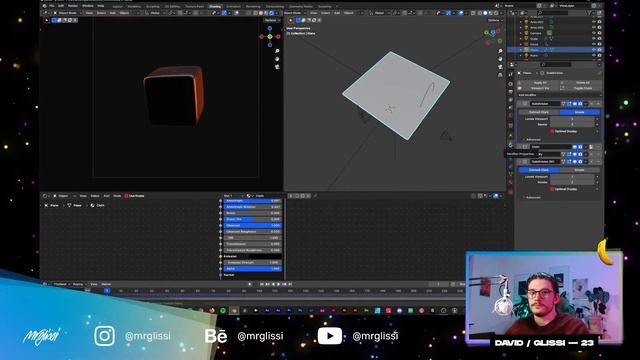The height and width of the screenshot is (360, 640).
Task: Select rendered shading in right viewport header
Action: [x=496, y=13]
